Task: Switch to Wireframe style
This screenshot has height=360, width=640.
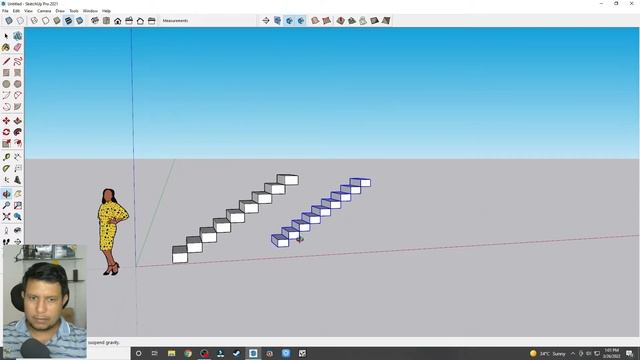Action: (34, 20)
